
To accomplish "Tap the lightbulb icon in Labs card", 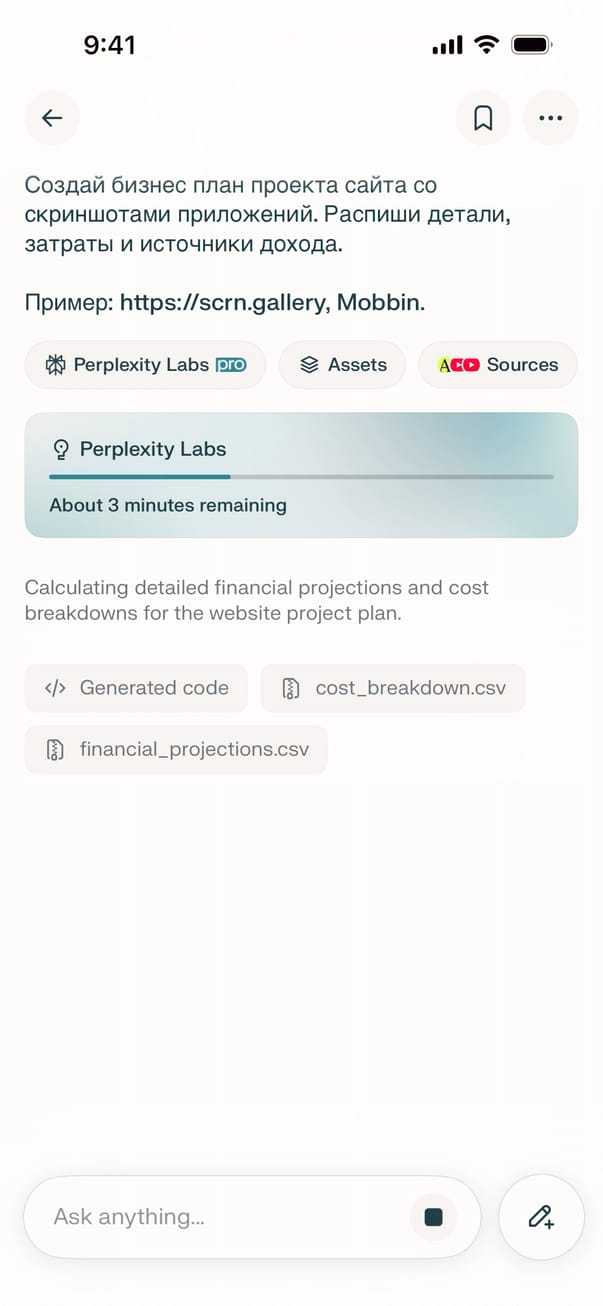I will tap(61, 449).
